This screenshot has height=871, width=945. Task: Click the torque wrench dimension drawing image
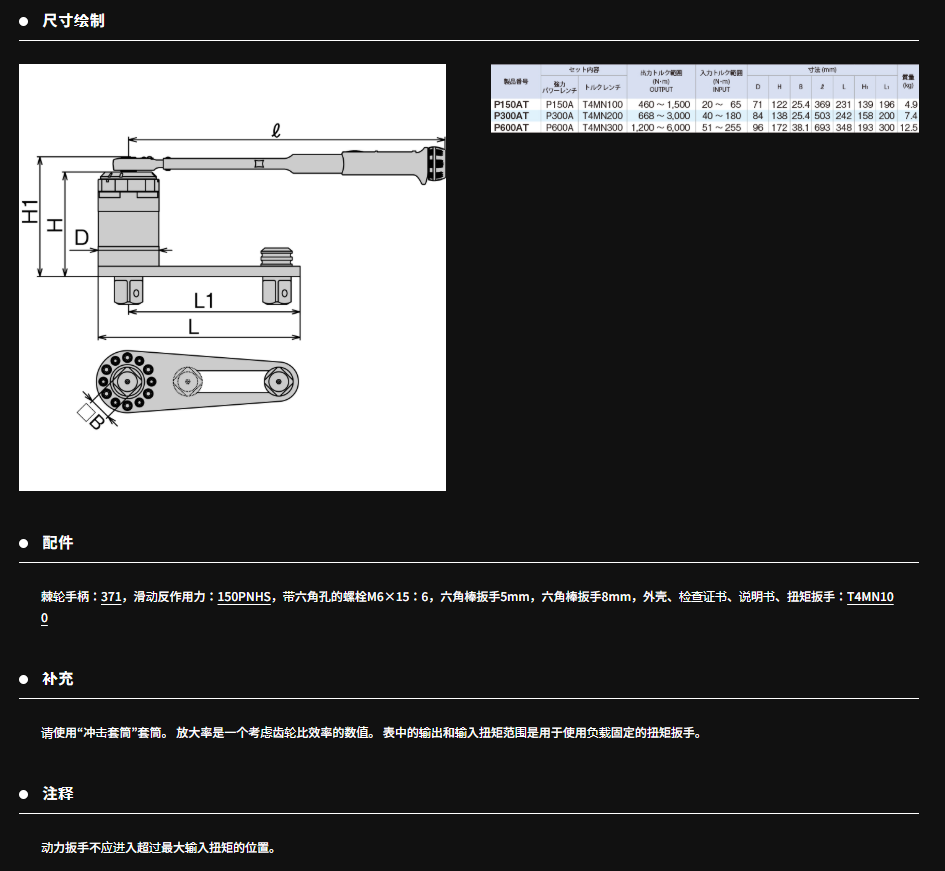point(232,277)
